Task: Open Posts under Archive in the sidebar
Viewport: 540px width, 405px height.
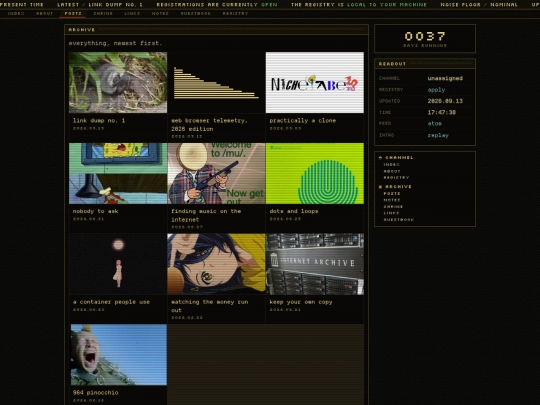Action: [392, 194]
